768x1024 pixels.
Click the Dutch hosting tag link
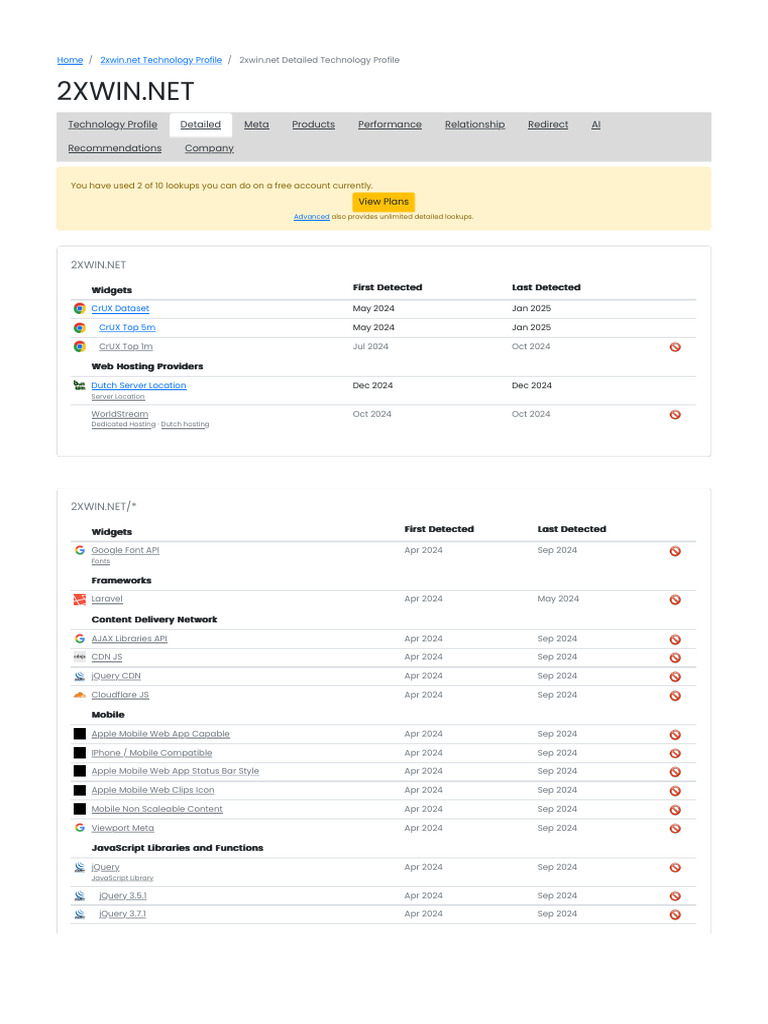(185, 424)
